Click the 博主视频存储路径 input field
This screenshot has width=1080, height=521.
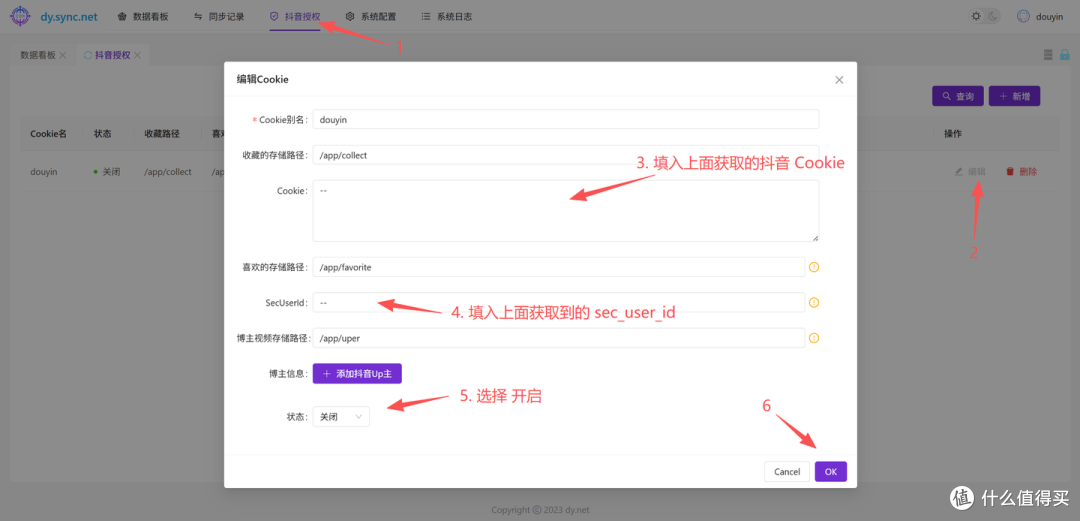pos(559,338)
